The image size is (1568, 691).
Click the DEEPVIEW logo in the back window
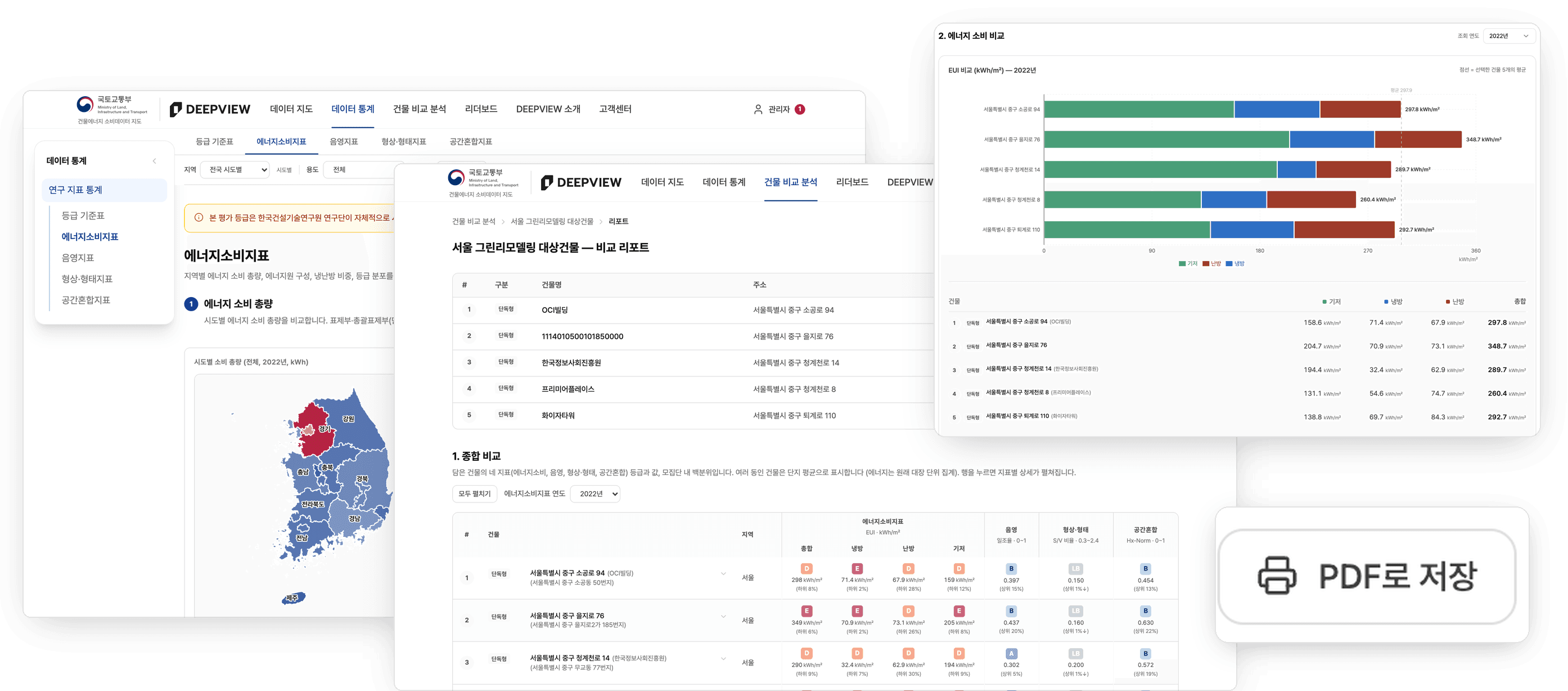210,110
